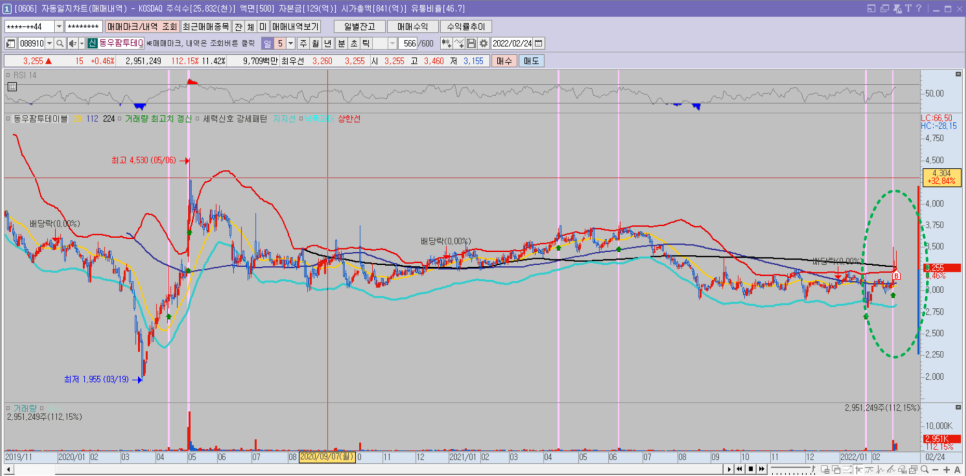Open the account number dropdown
The height and width of the screenshot is (476, 966).
pos(59,26)
